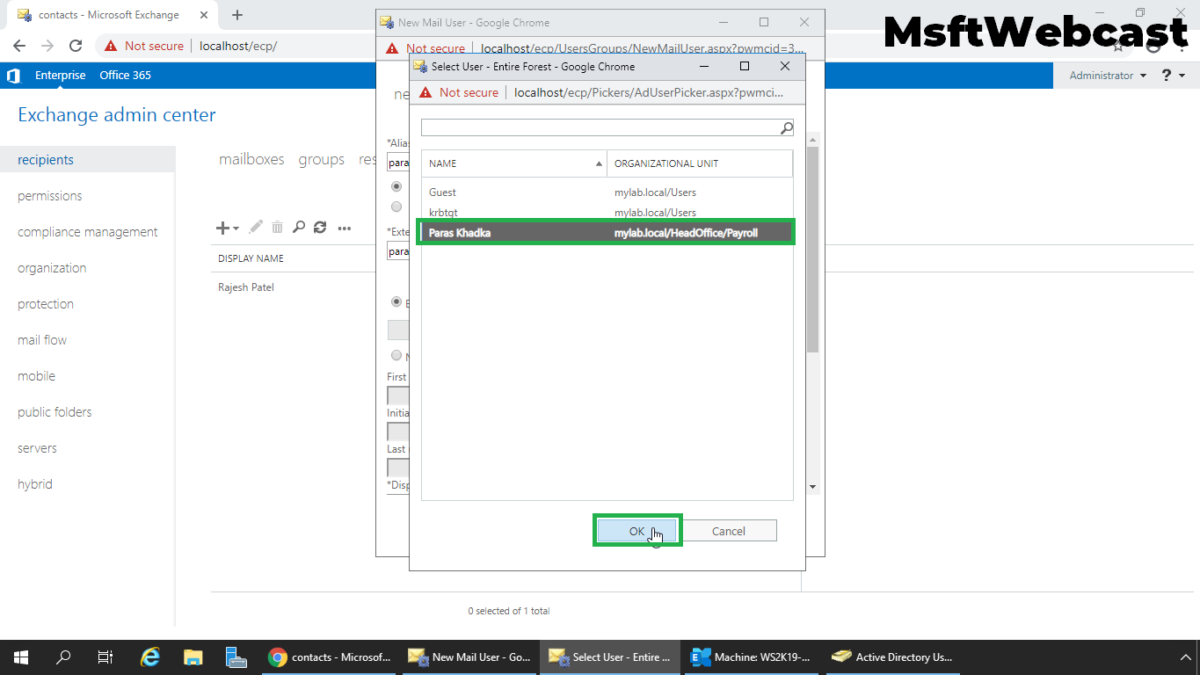Click the search magnifier inside Select User dialog
The width and height of the screenshot is (1200, 675).
[787, 128]
